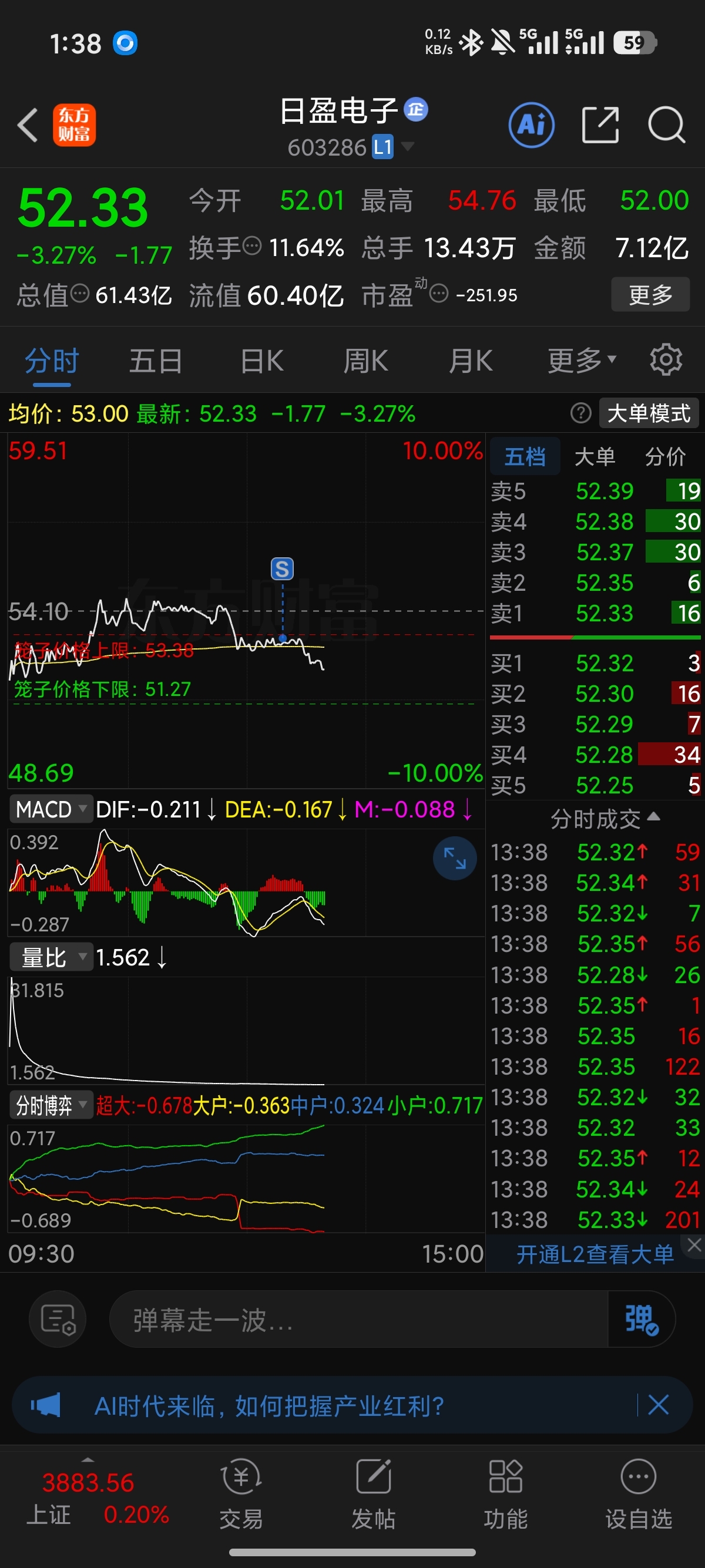Tap the buy-sell ratio bar

pos(595,637)
